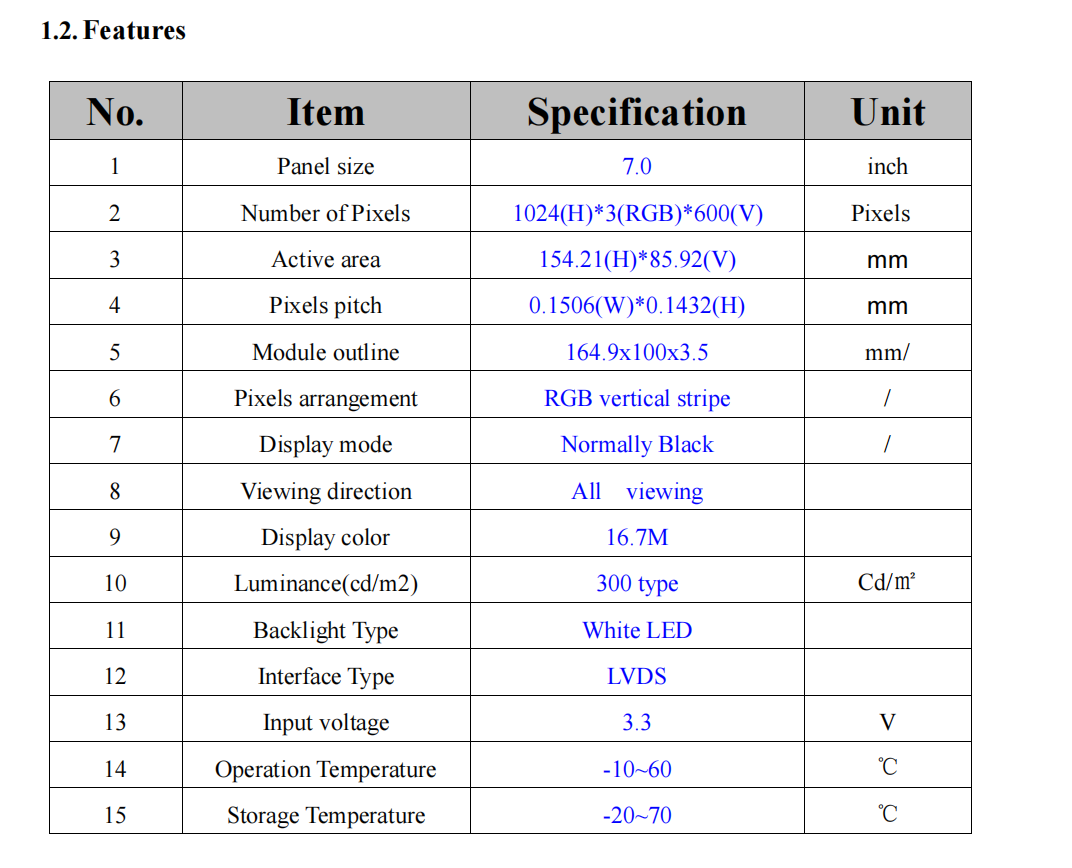The image size is (1072, 868).
Task: Select the "White LED" backlight specification
Action: point(637,630)
